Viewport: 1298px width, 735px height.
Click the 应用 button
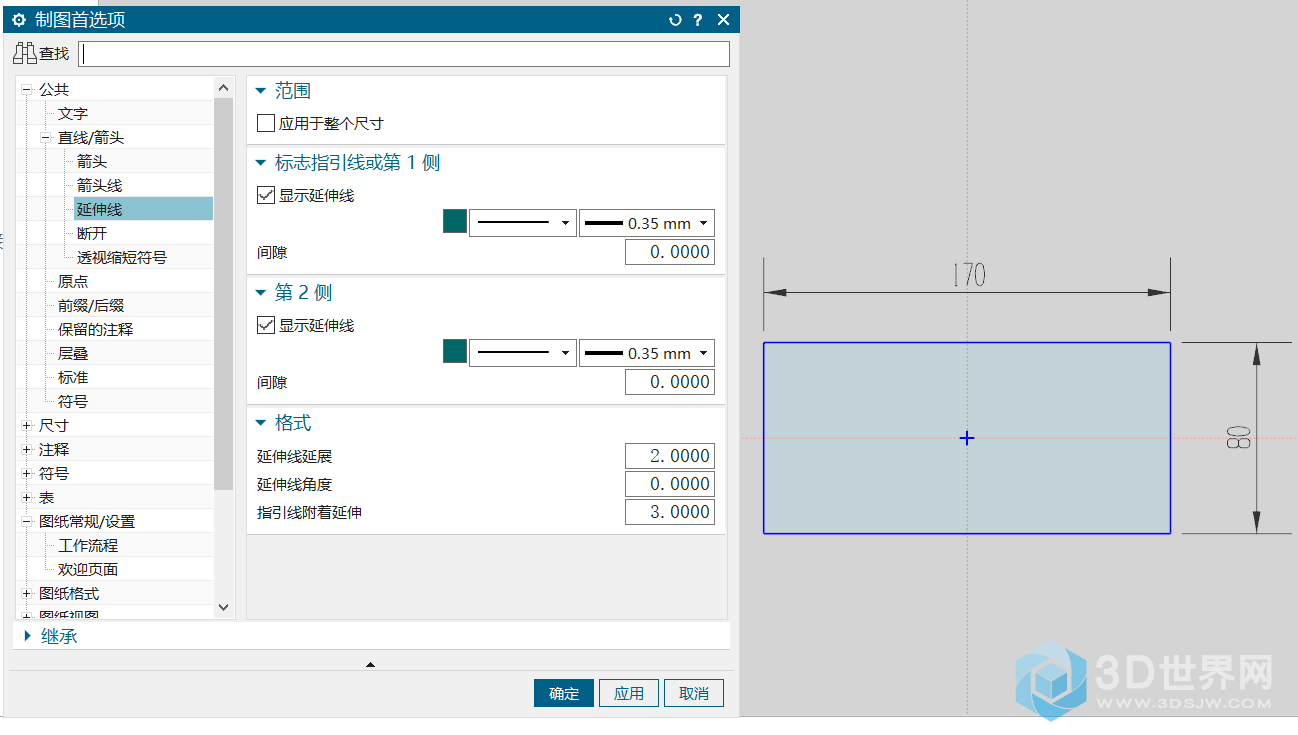point(629,694)
